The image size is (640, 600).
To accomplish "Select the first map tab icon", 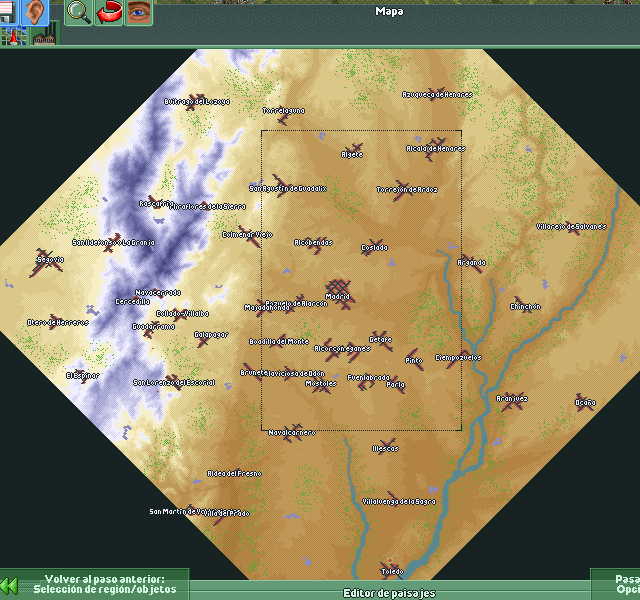I will point(13,37).
